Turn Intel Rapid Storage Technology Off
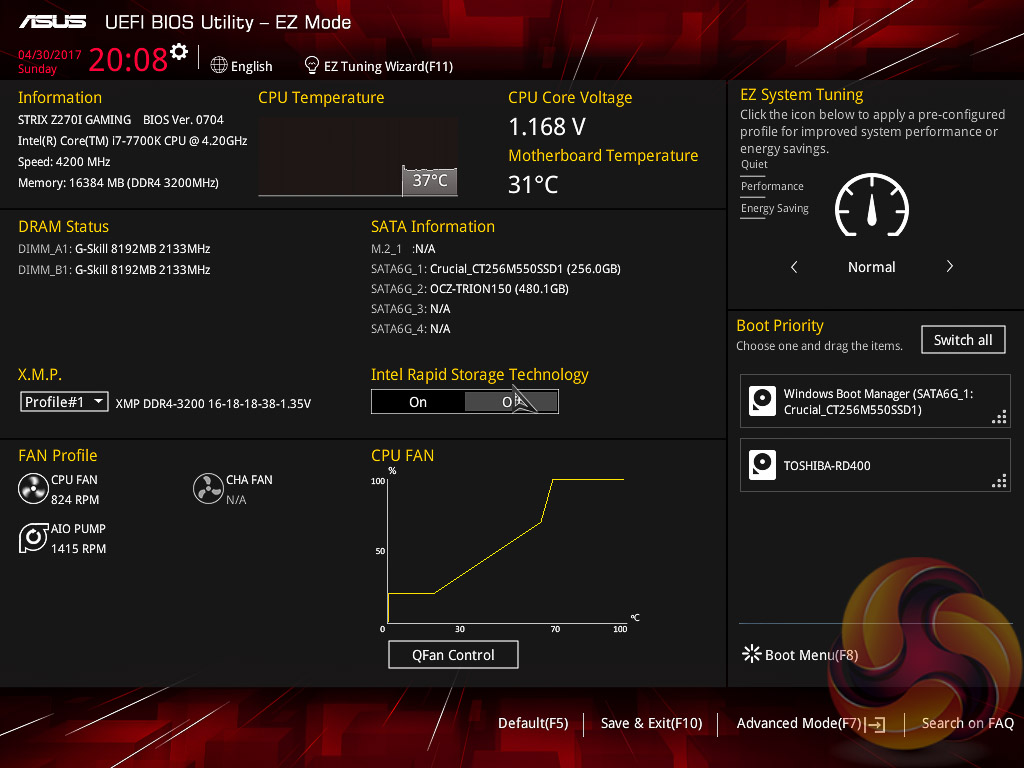This screenshot has height=768, width=1024. (x=511, y=402)
